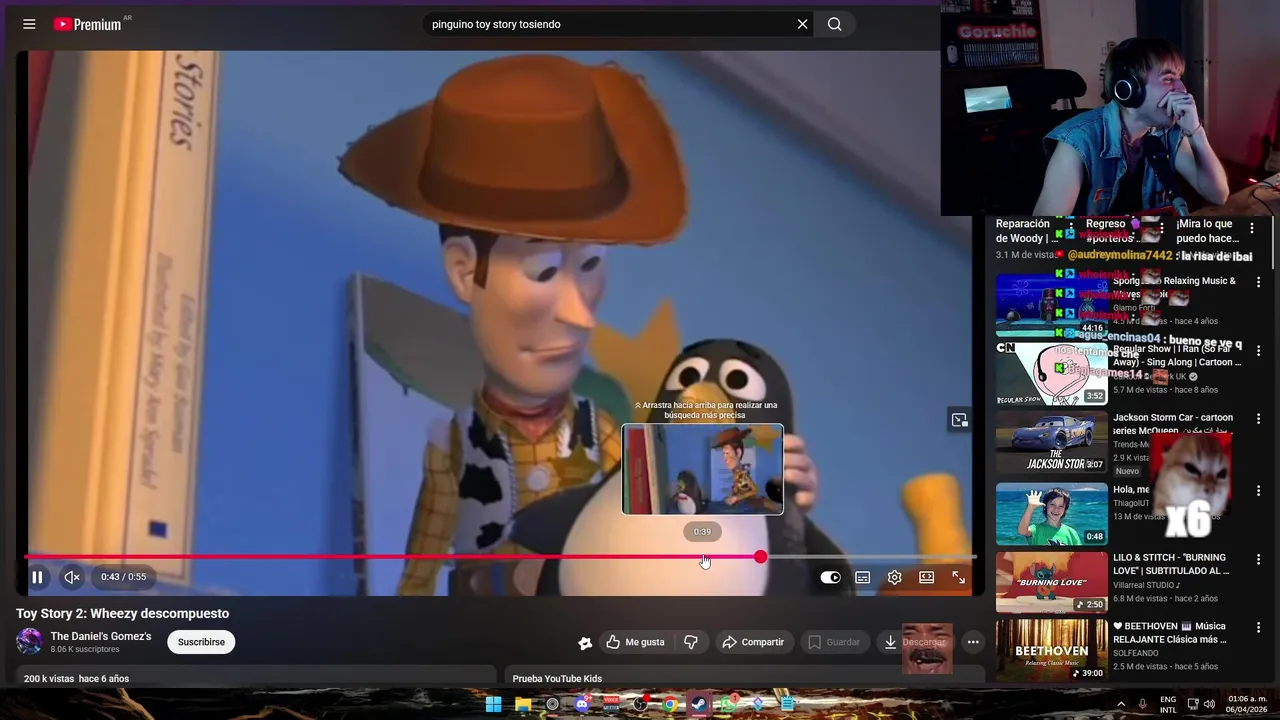The height and width of the screenshot is (720, 1280).
Task: Open options menu for Regular Show video
Action: click(1258, 351)
